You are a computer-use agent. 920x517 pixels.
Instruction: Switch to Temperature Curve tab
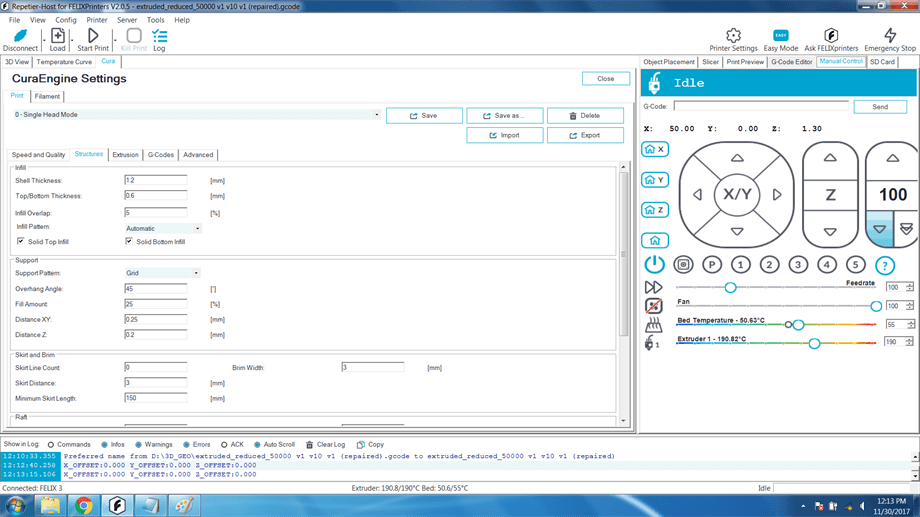pyautogui.click(x=64, y=62)
